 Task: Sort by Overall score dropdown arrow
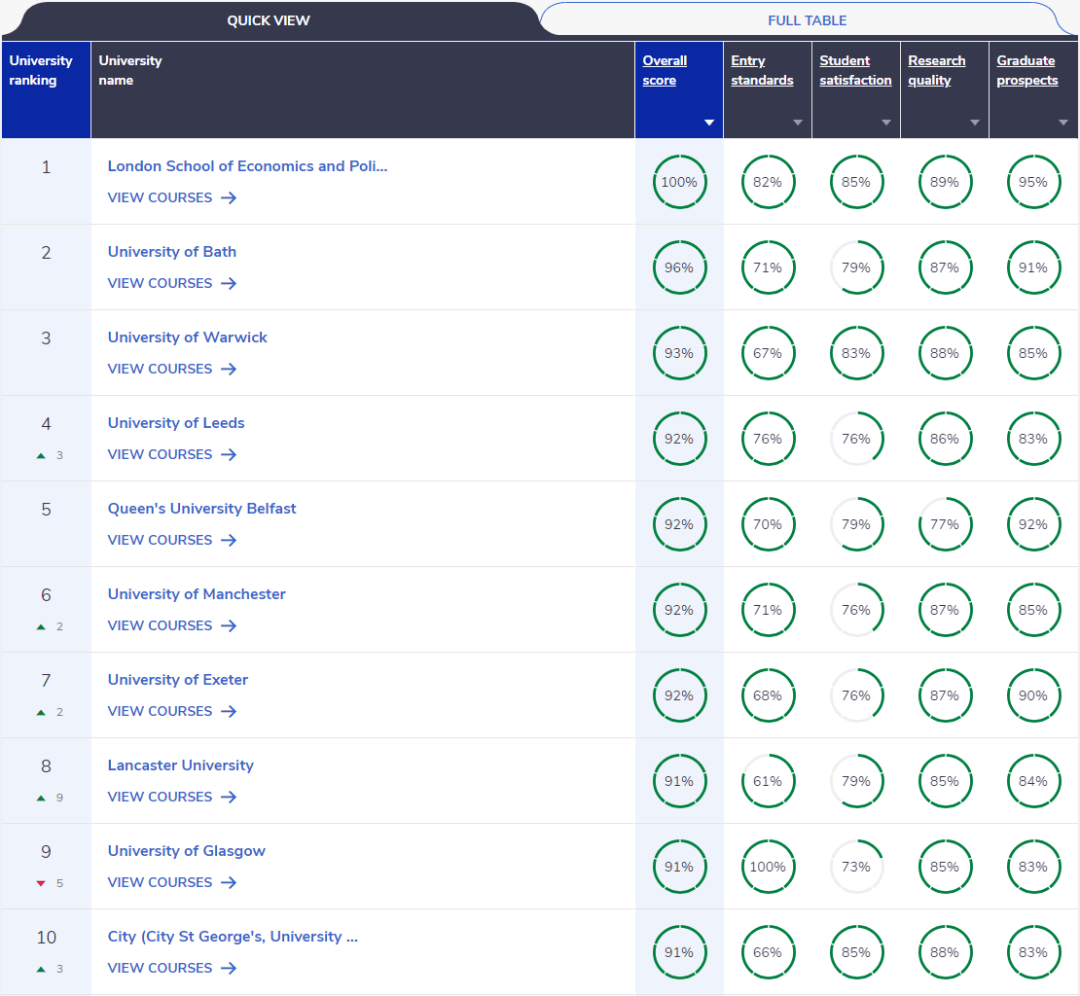click(x=709, y=123)
